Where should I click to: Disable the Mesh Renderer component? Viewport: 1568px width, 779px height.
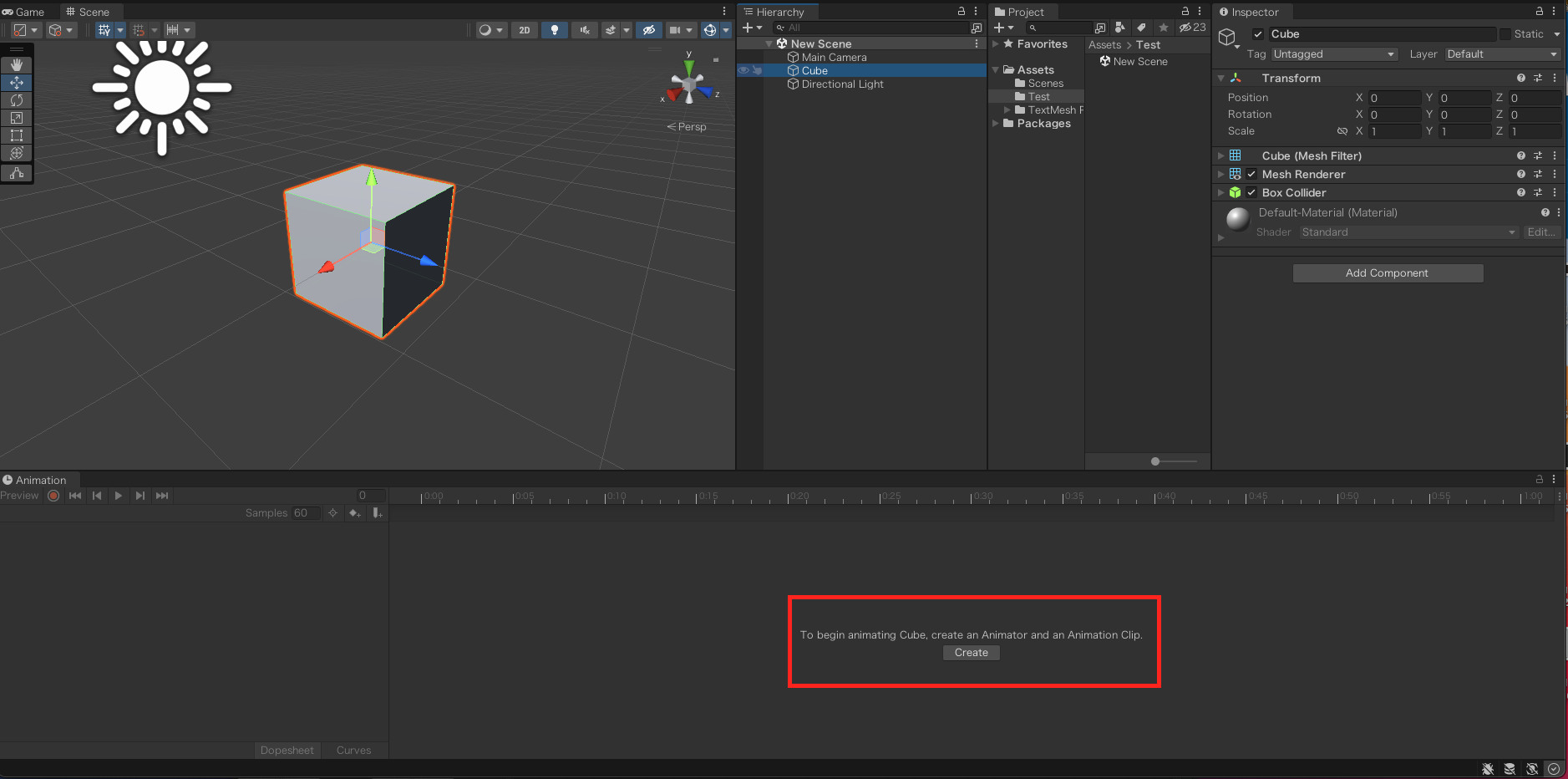(x=1251, y=174)
